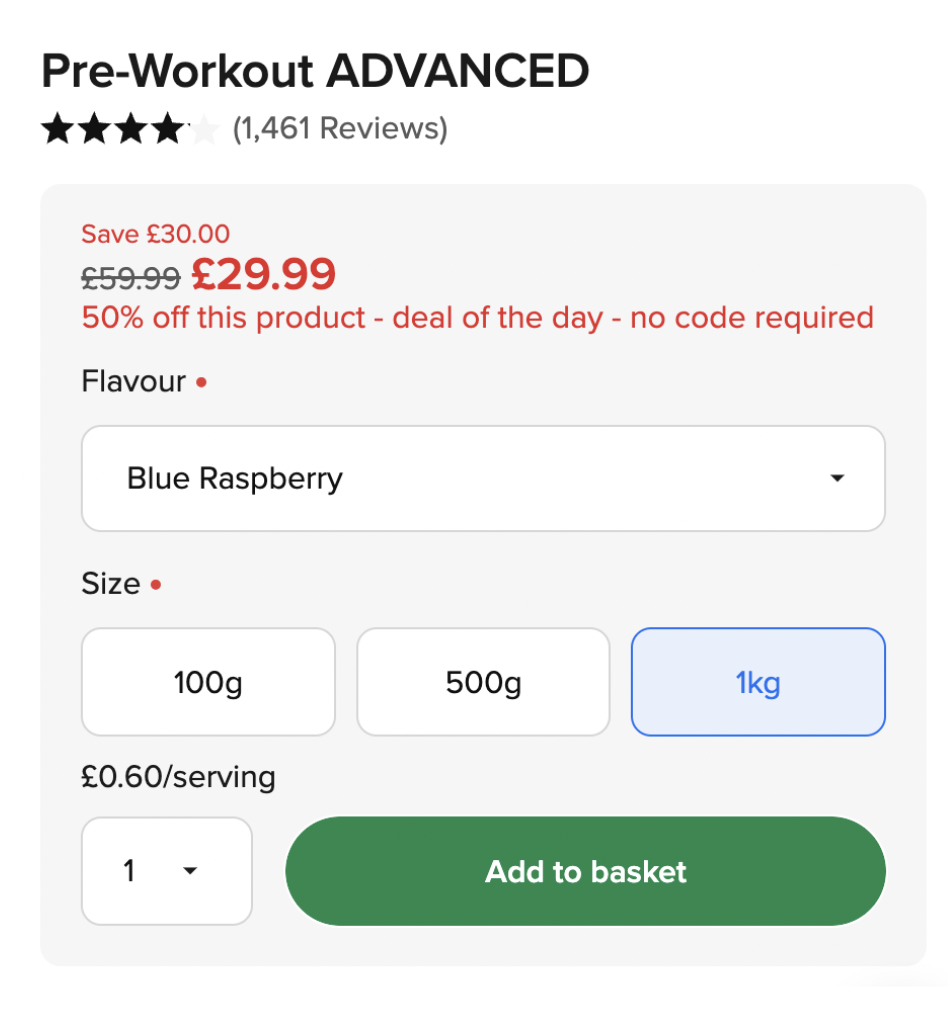This screenshot has width=948, height=1010.
Task: Click the Pre-Workout ADVANCED product title
Action: click(315, 70)
